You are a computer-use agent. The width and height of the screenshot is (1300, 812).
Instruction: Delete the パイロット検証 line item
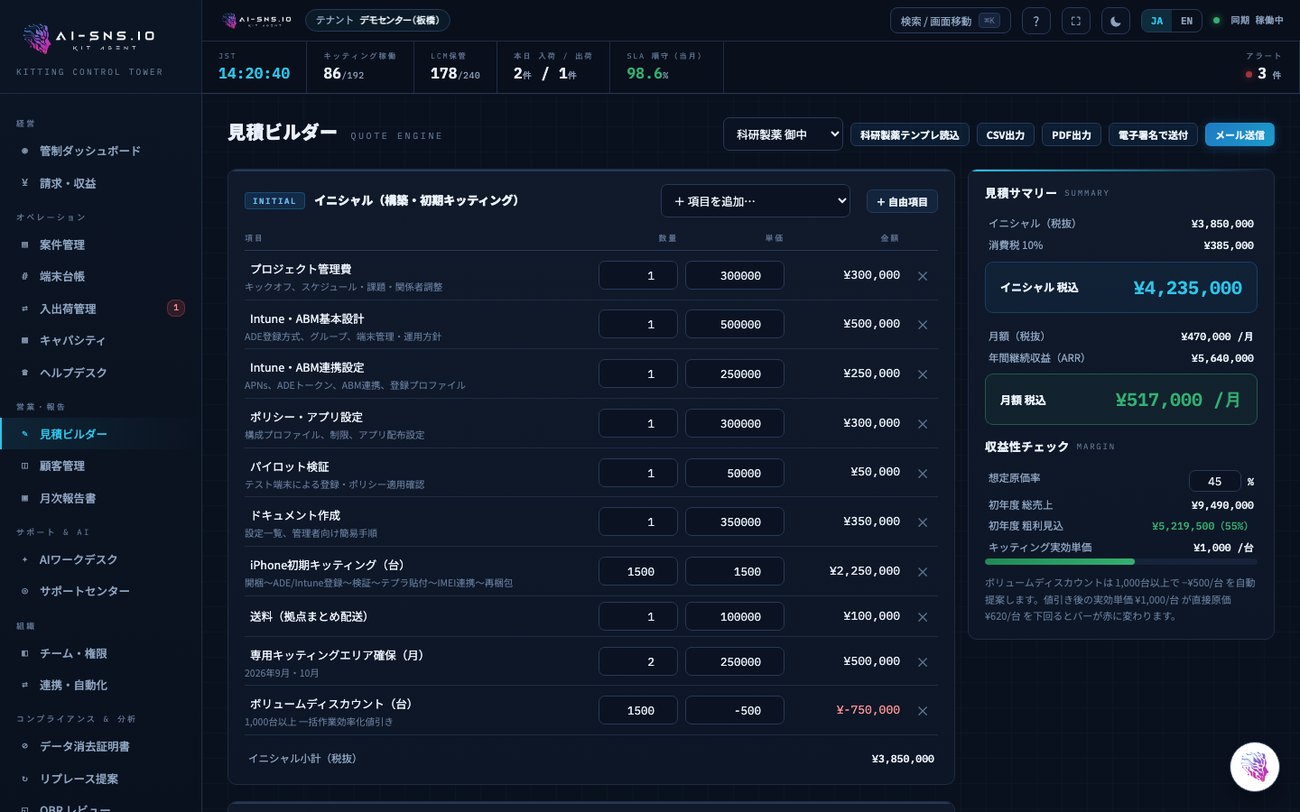923,473
